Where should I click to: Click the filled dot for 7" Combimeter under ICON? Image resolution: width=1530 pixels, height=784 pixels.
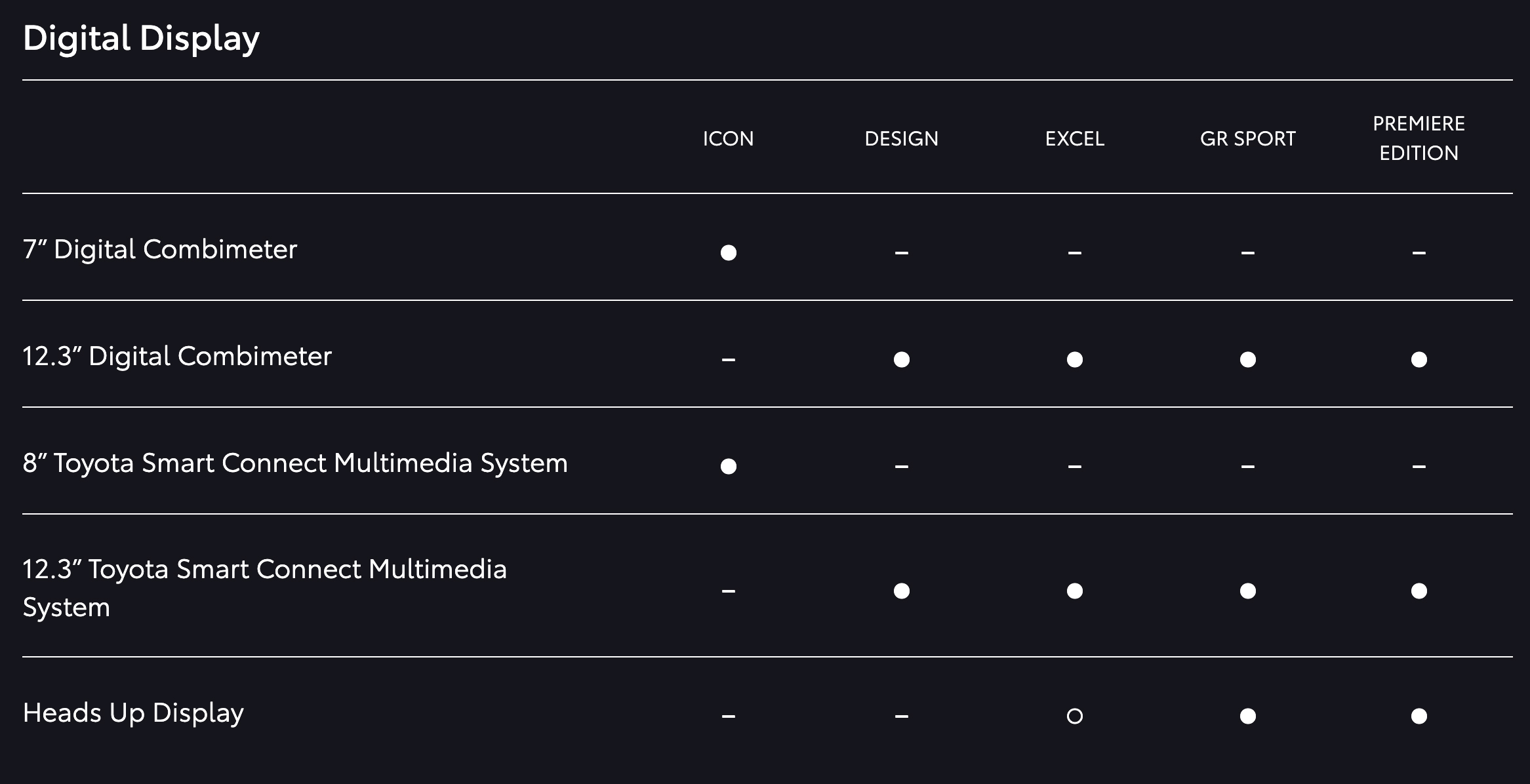728,252
